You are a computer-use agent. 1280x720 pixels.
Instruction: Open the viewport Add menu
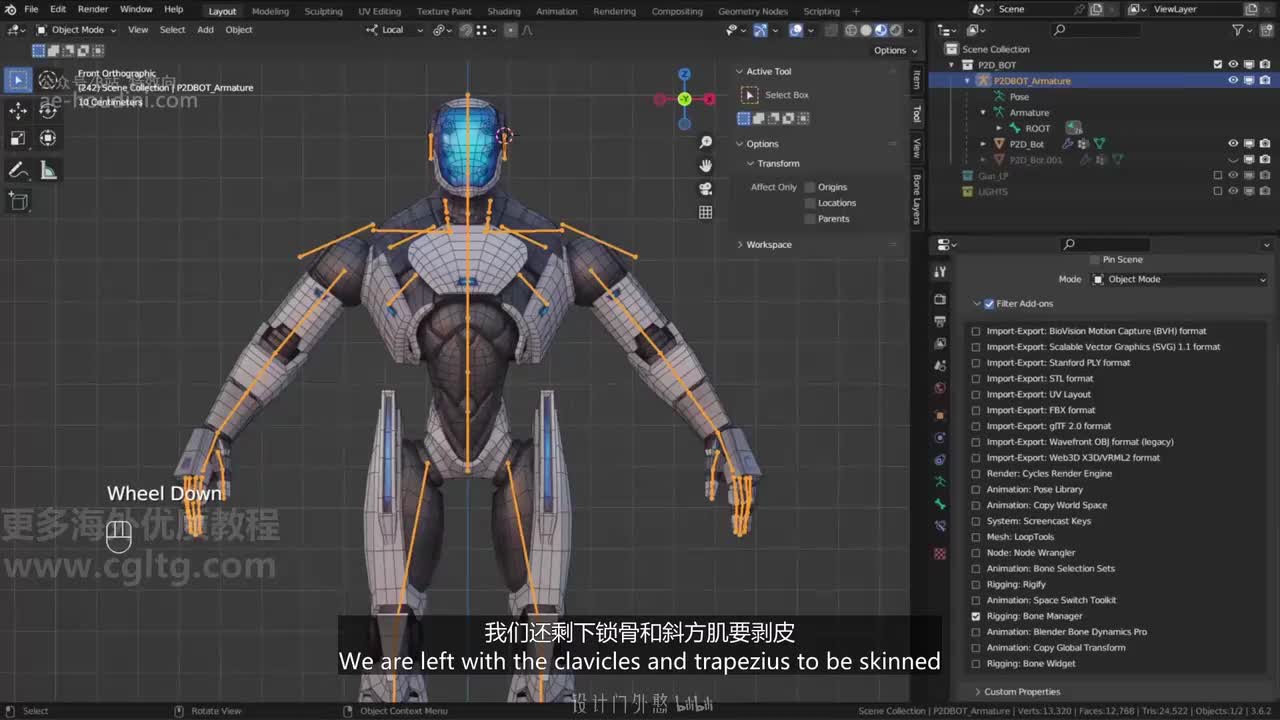tap(205, 30)
